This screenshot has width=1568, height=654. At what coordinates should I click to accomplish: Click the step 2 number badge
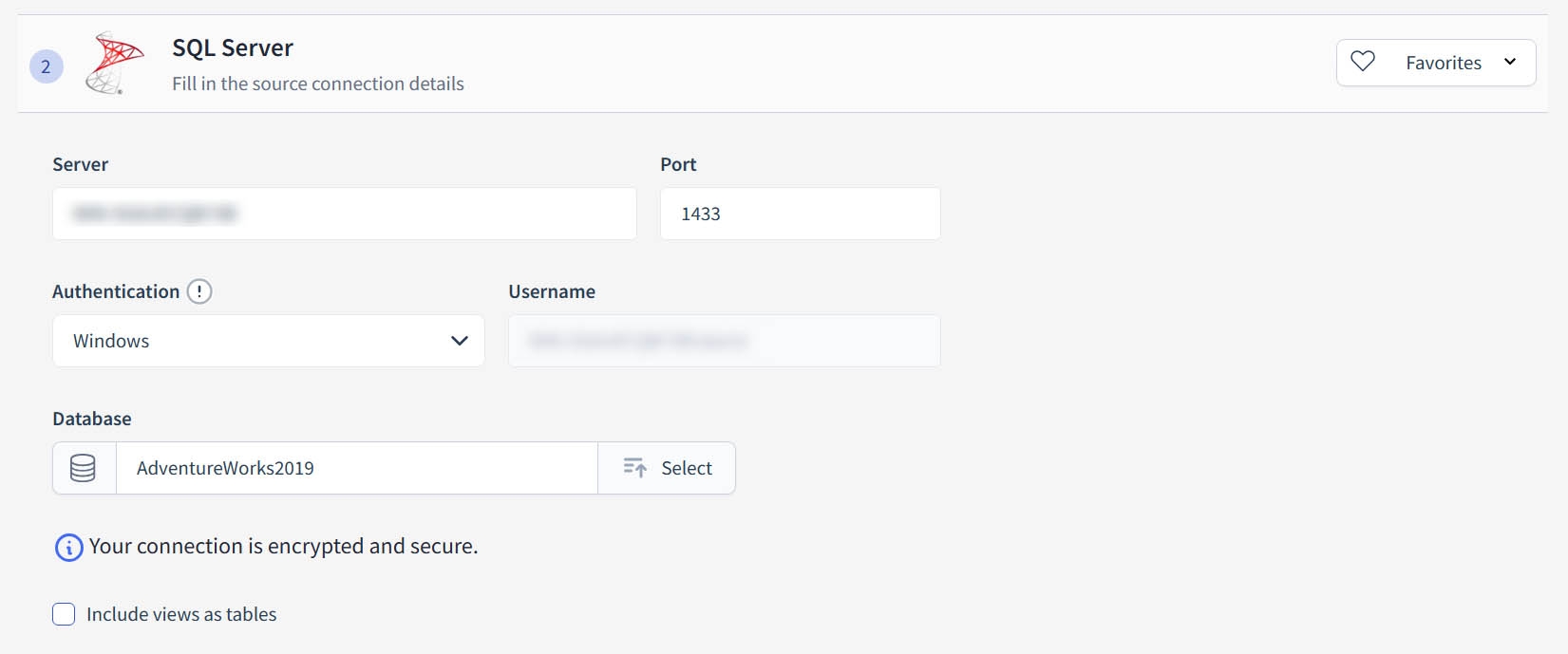click(46, 66)
